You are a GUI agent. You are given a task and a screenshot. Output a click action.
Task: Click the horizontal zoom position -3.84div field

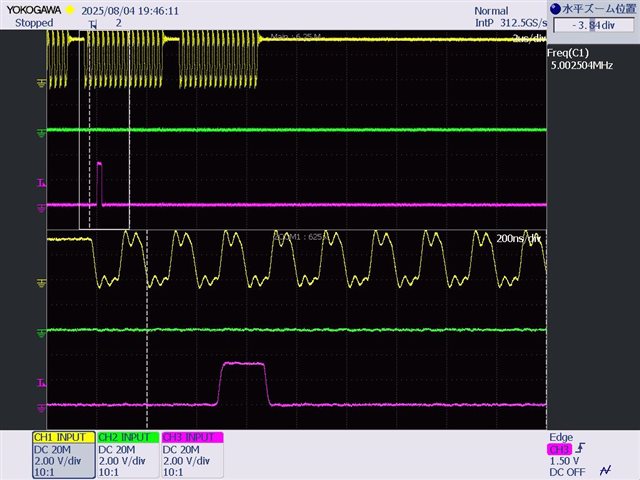pos(593,25)
